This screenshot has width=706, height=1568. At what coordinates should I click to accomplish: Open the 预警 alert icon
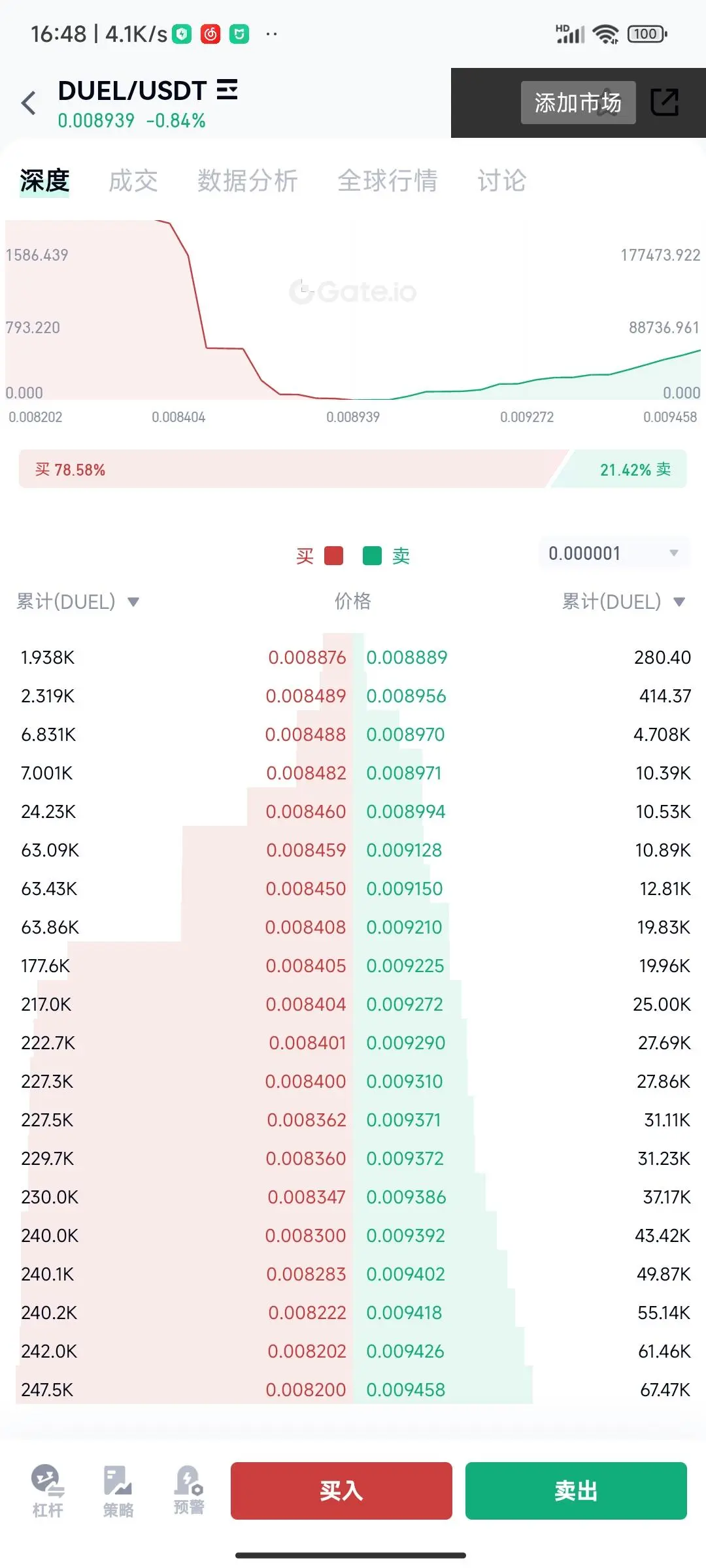[189, 1490]
